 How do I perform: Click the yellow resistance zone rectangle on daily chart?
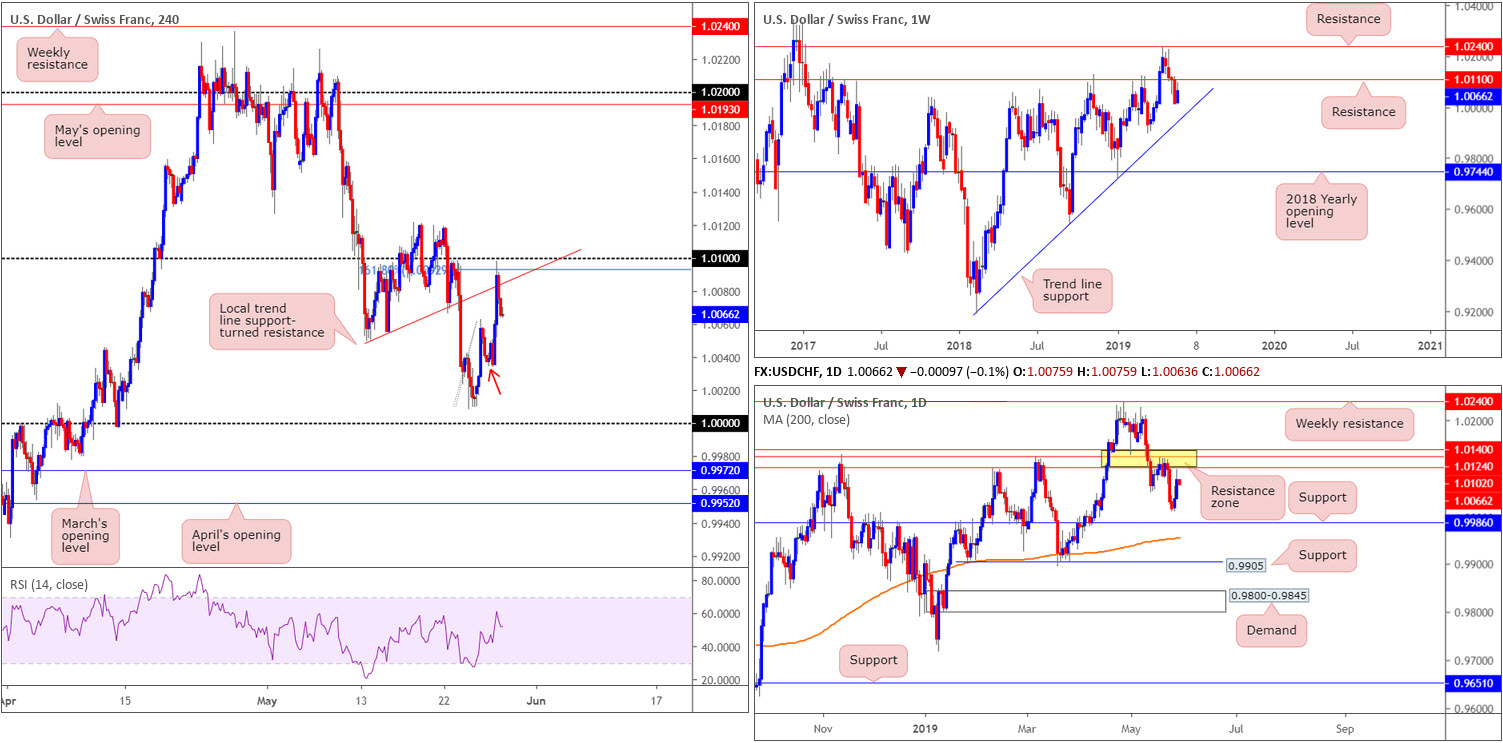pos(1148,458)
